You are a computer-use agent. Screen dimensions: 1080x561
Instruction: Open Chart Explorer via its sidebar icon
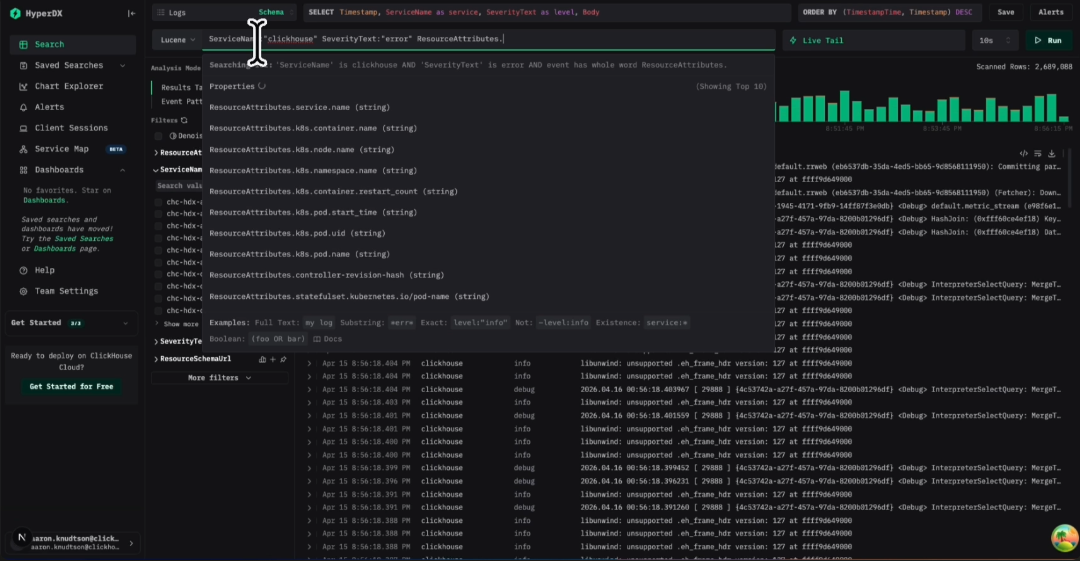click(23, 86)
